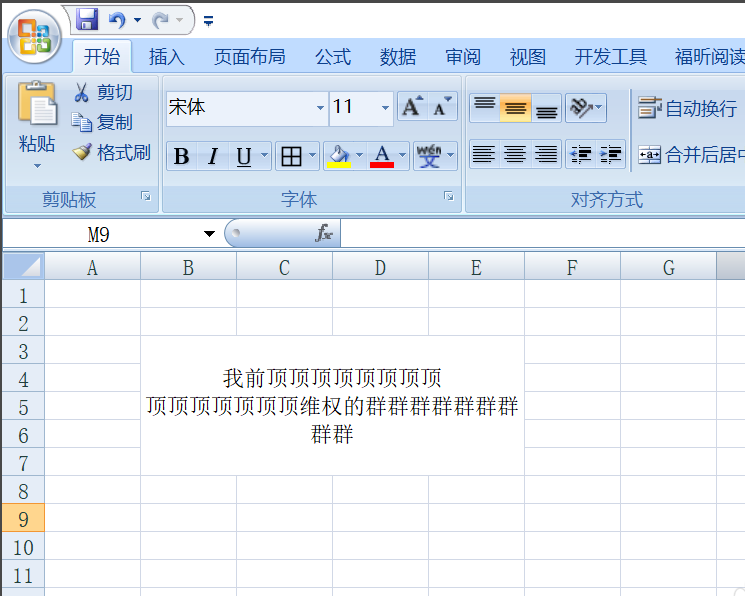Image resolution: width=745 pixels, height=596 pixels.
Task: Toggle italic formatting
Action: 213,156
